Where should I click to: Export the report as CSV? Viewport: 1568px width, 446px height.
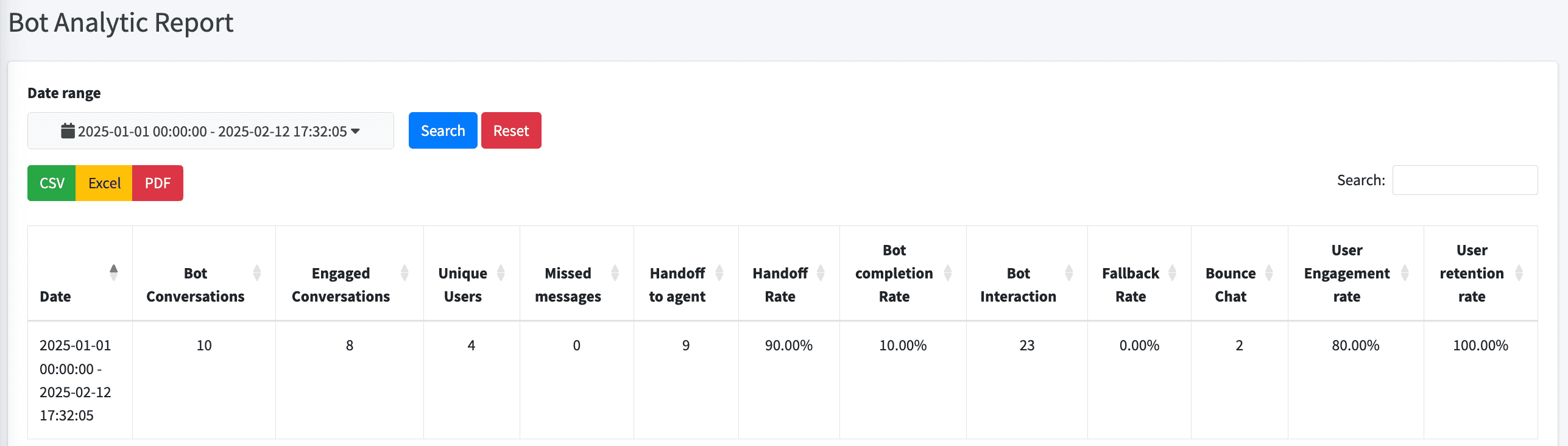click(x=51, y=183)
